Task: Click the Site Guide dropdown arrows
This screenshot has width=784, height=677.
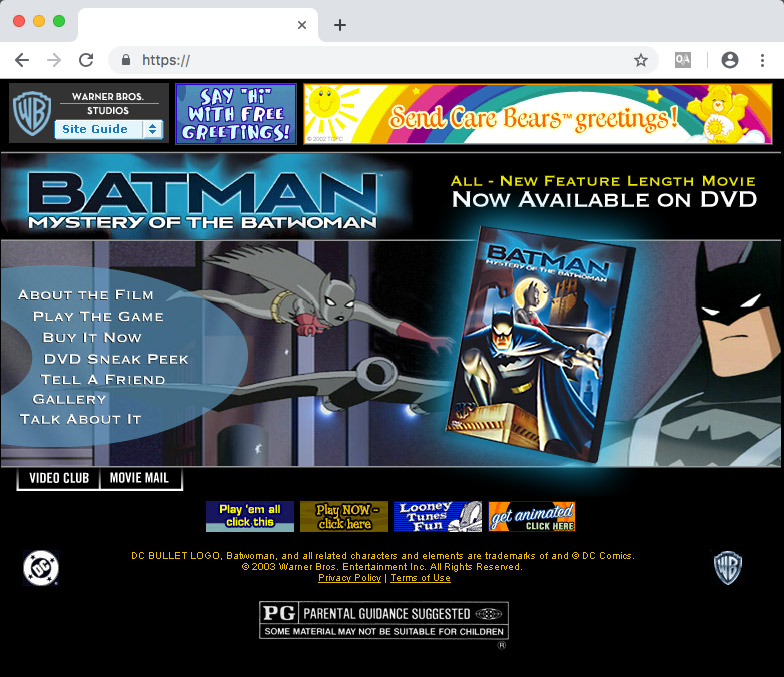Action: point(152,130)
